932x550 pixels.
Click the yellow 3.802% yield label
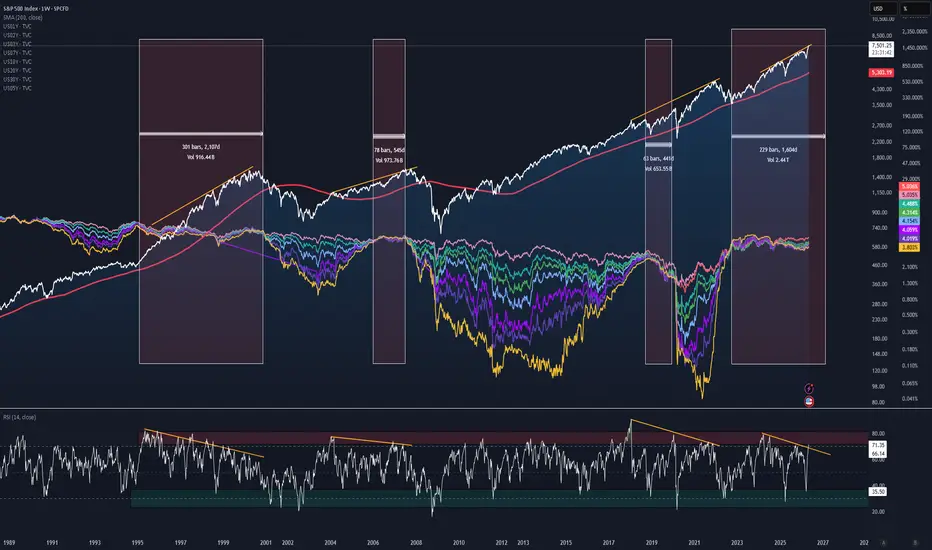909,247
